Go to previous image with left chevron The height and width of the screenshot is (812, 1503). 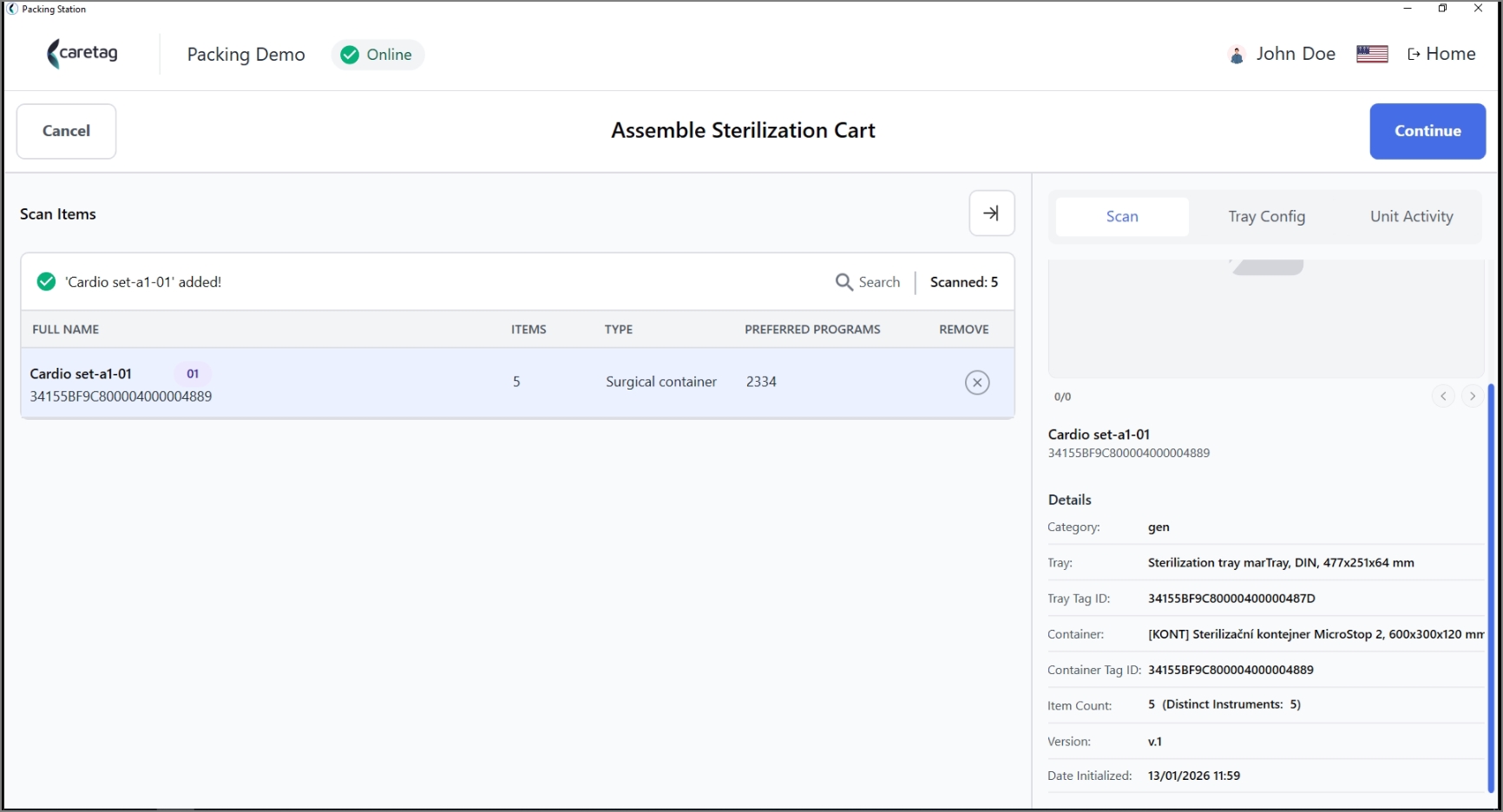pos(1443,396)
